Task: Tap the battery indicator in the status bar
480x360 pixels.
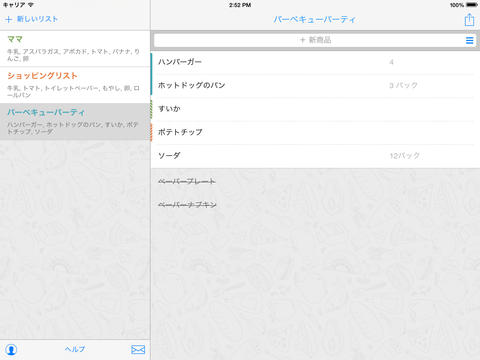Action: [472, 5]
